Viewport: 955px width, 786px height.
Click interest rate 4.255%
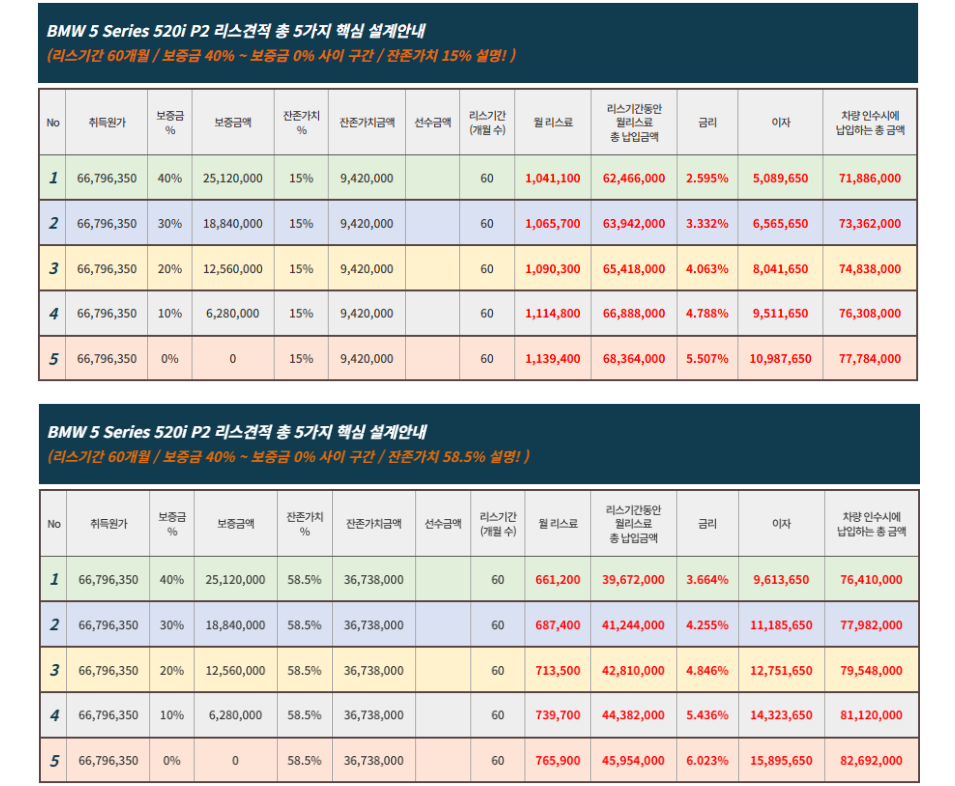707,625
